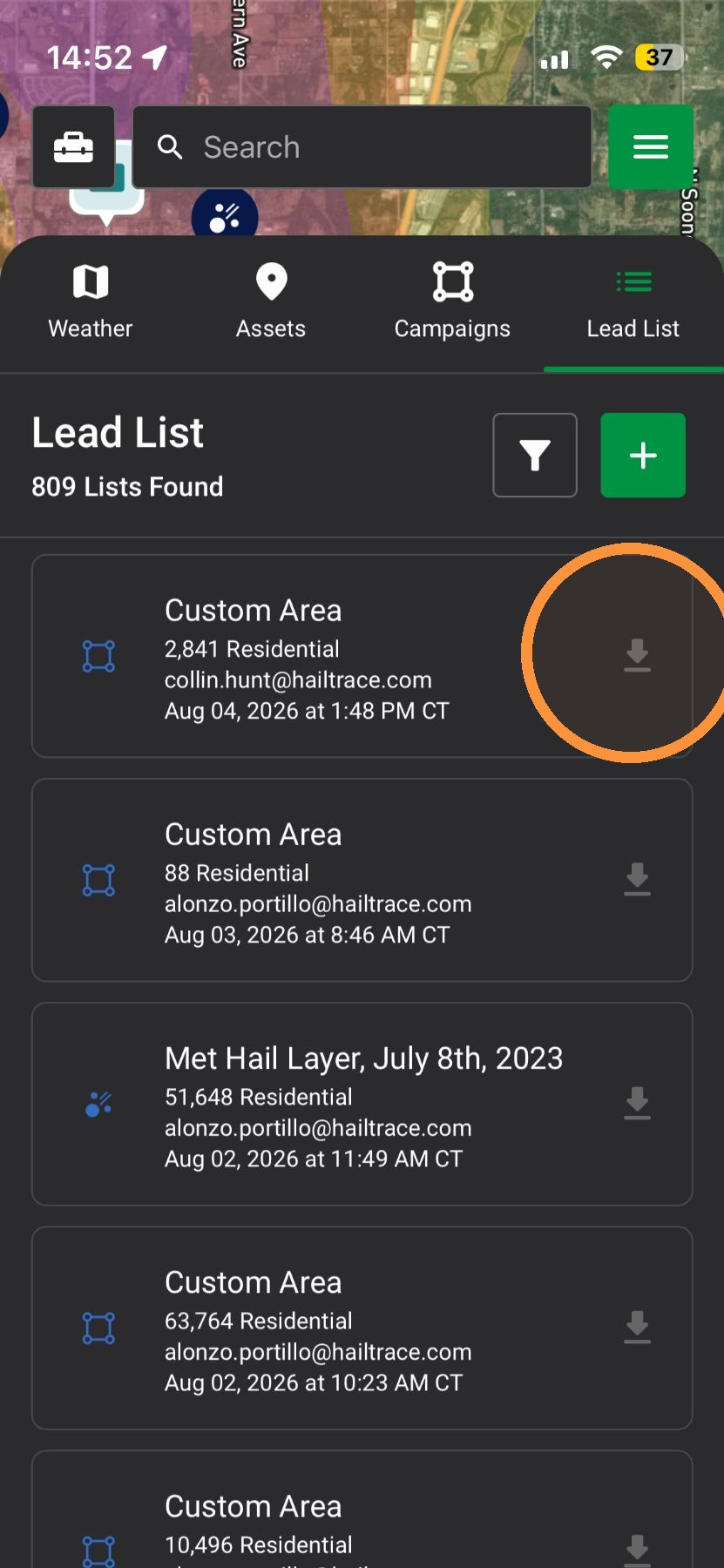This screenshot has height=1568, width=724.
Task: Download the 63,764 Residential Custom Area list
Action: pyautogui.click(x=637, y=1327)
